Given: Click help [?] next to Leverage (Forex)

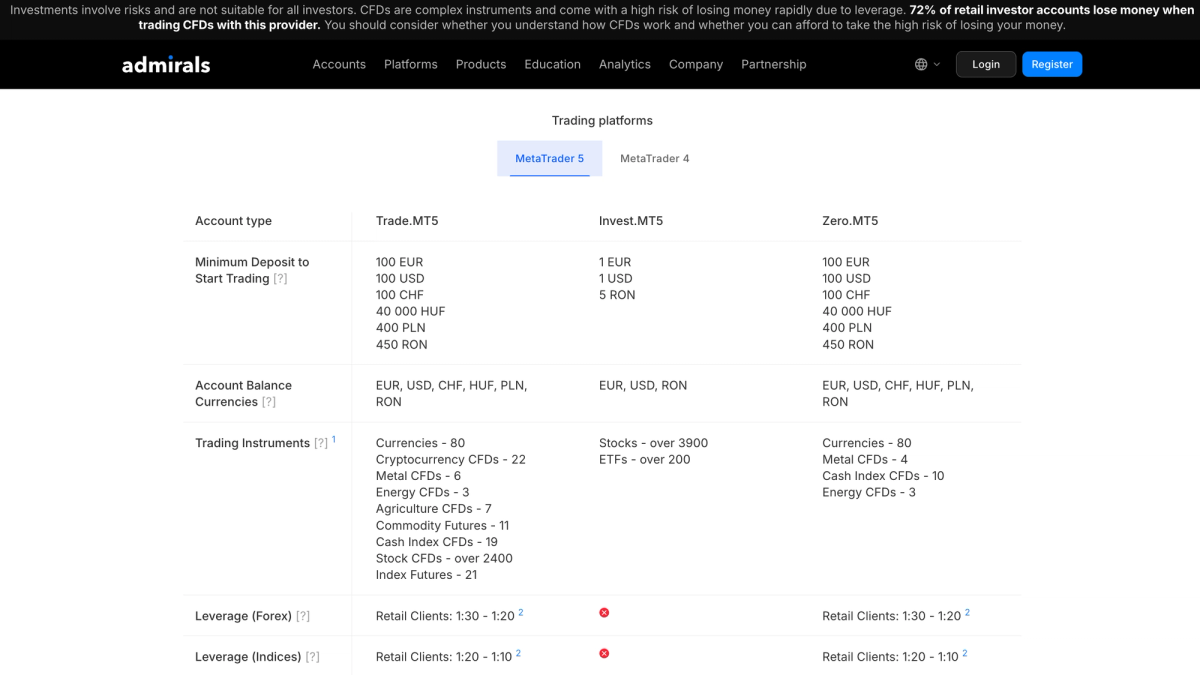Looking at the screenshot, I should click(x=303, y=616).
